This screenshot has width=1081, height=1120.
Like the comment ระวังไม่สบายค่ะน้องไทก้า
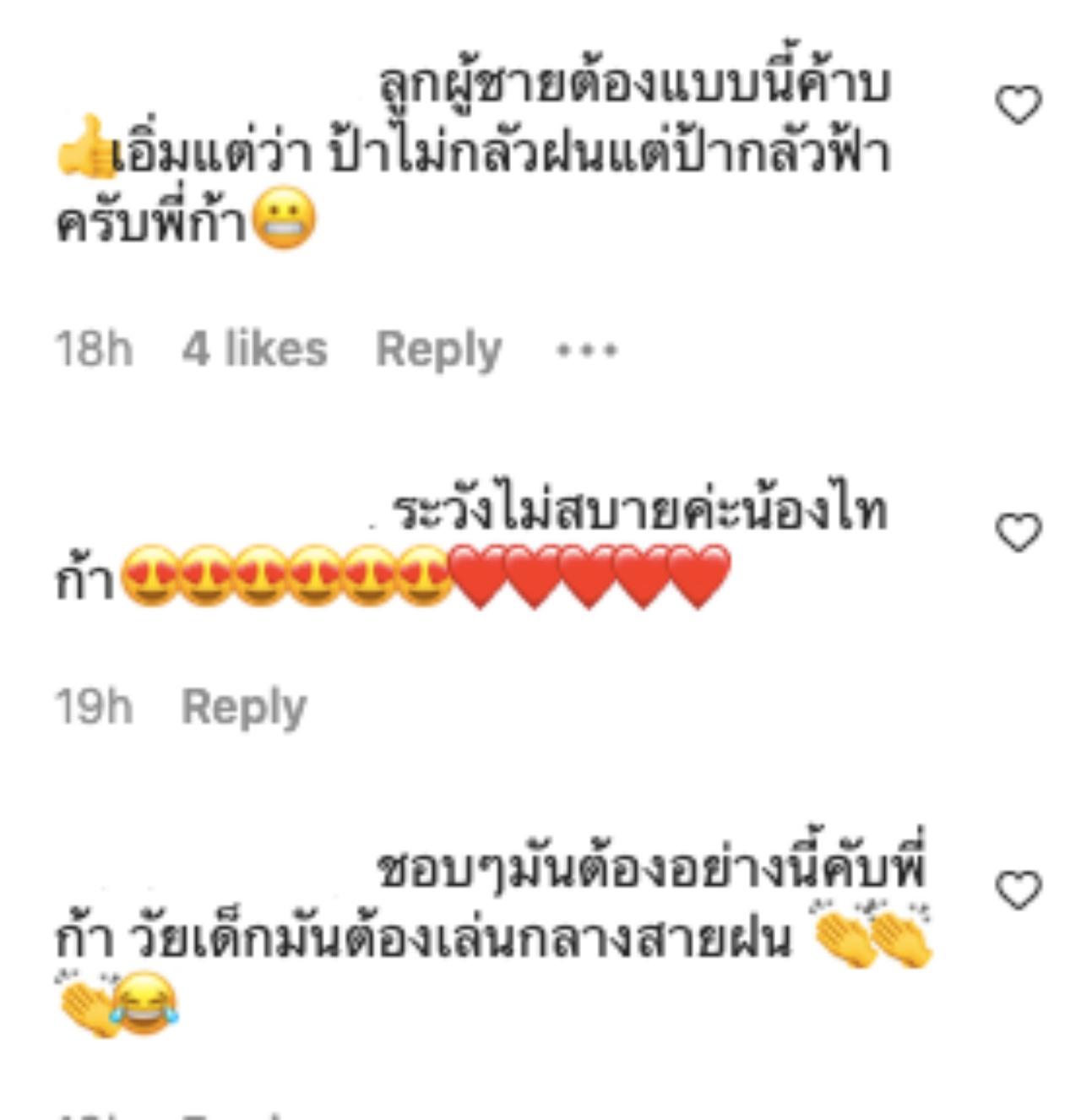coord(1019,533)
